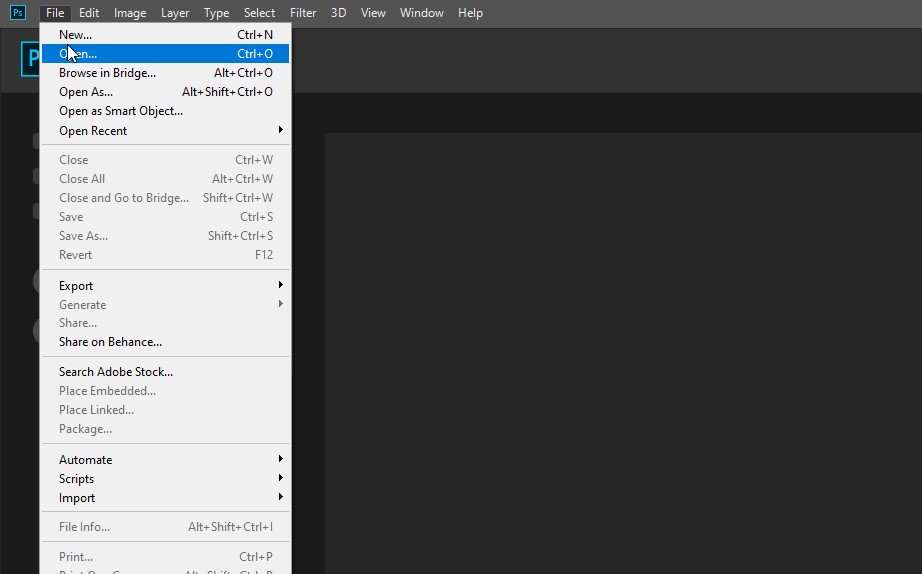Click the greyed Place Embedded... entry
Image resolution: width=922 pixels, height=574 pixels.
[165, 391]
